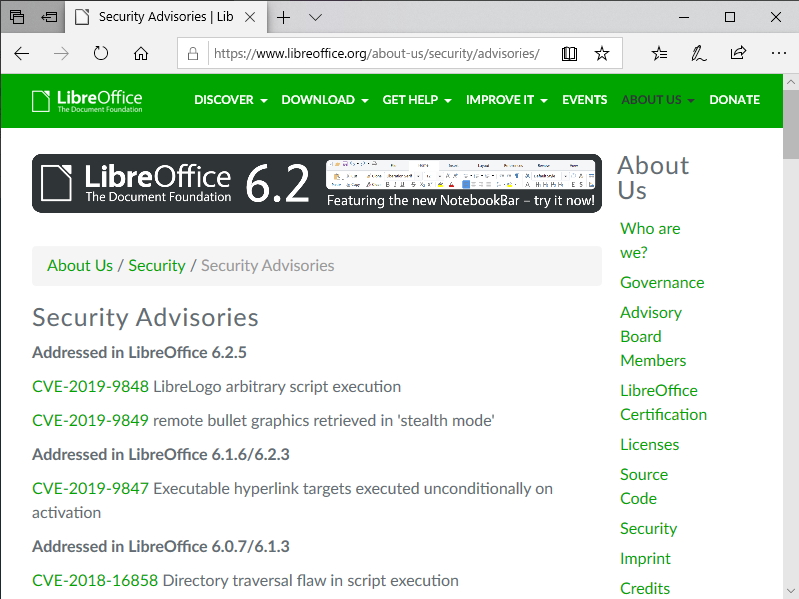The height and width of the screenshot is (599, 799).
Task: Expand the ABOUT US menu
Action: pyautogui.click(x=658, y=100)
